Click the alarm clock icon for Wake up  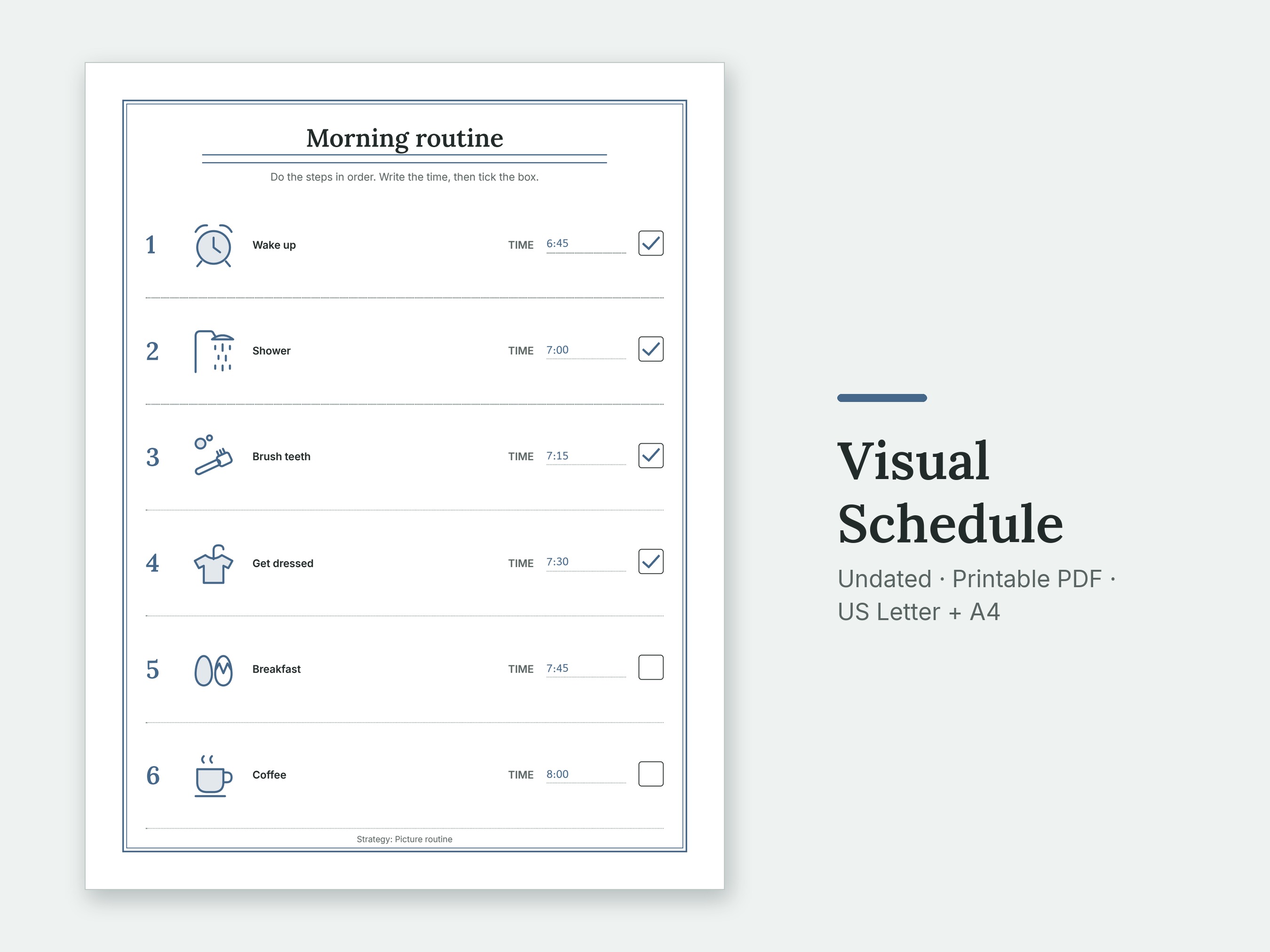coord(213,245)
